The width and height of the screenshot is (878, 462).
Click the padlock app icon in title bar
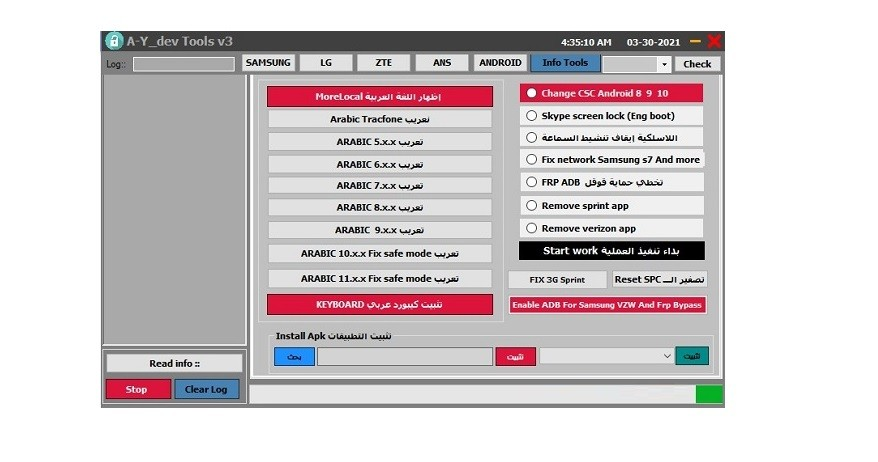click(114, 41)
